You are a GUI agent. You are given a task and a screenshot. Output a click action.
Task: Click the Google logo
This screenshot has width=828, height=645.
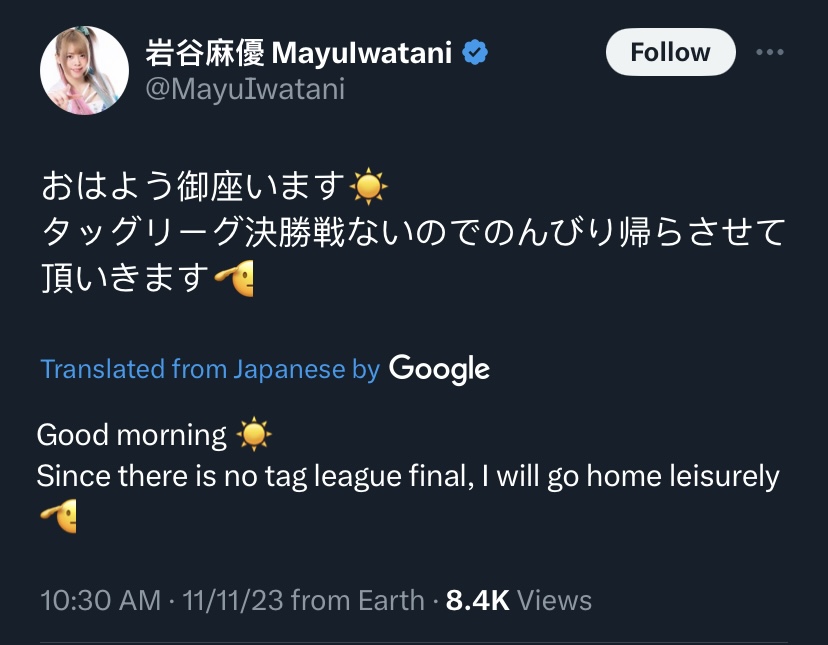click(x=439, y=369)
